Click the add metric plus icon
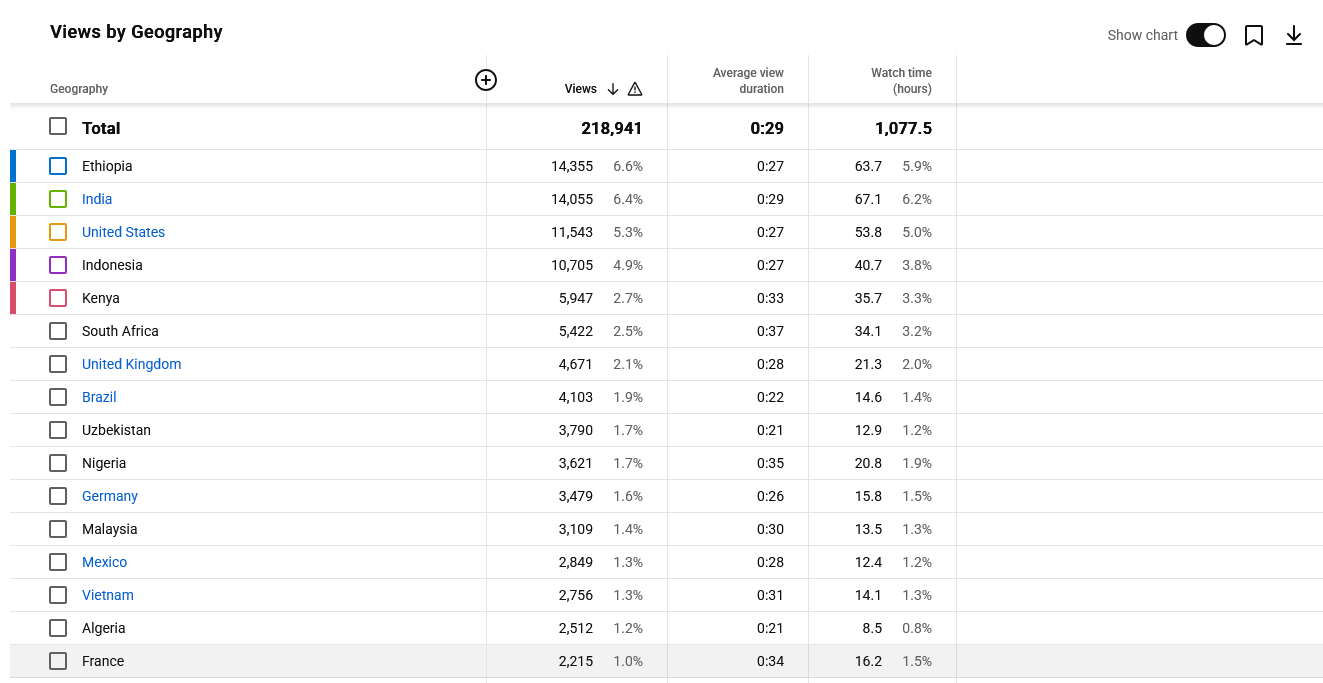Viewport: 1323px width, 683px height. (486, 80)
